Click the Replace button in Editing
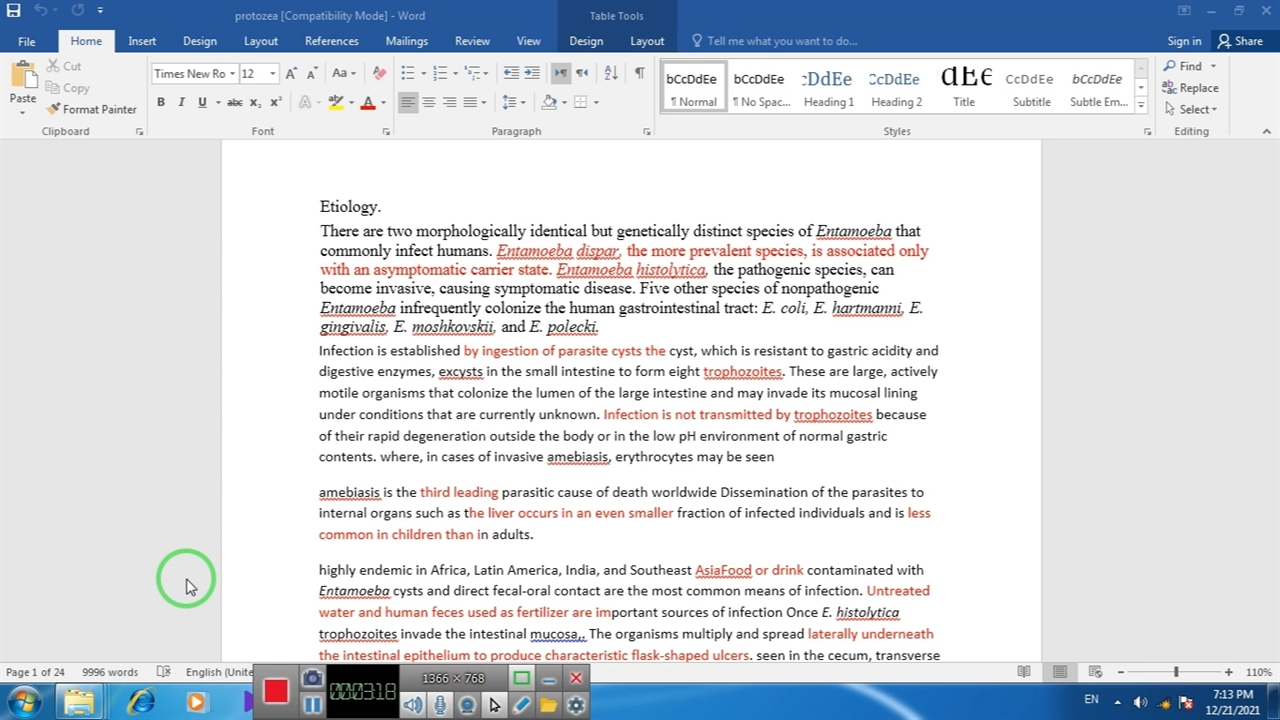Viewport: 1280px width, 720px height. 1190,88
